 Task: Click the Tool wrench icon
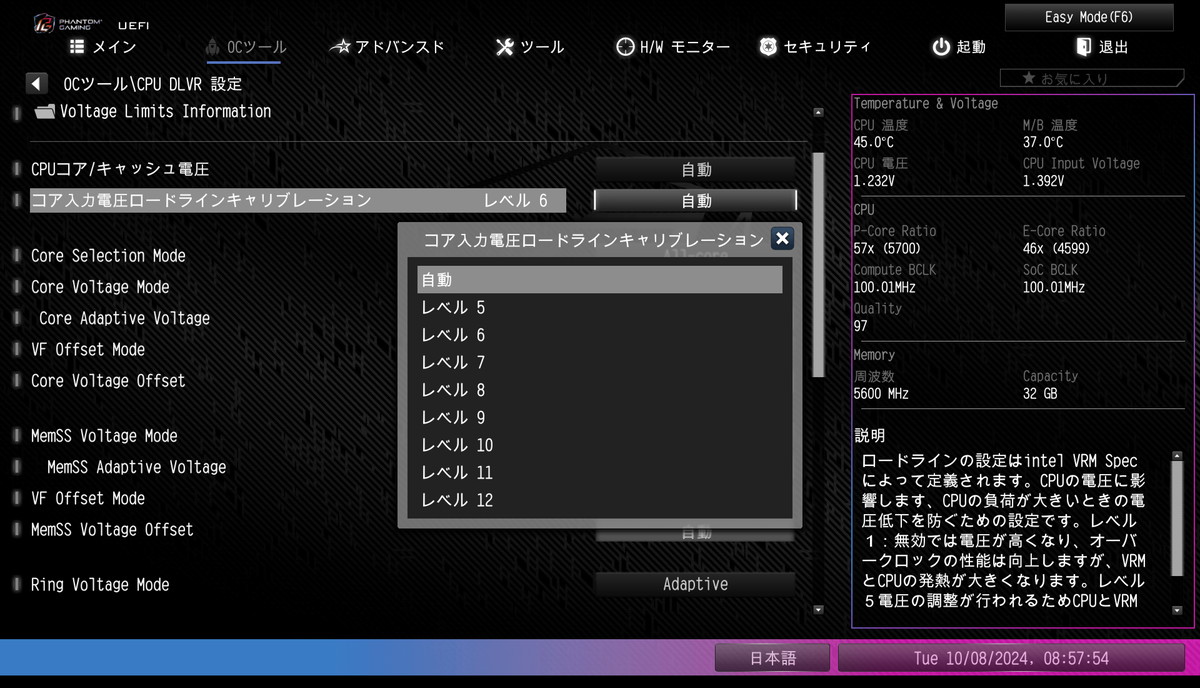pos(505,46)
